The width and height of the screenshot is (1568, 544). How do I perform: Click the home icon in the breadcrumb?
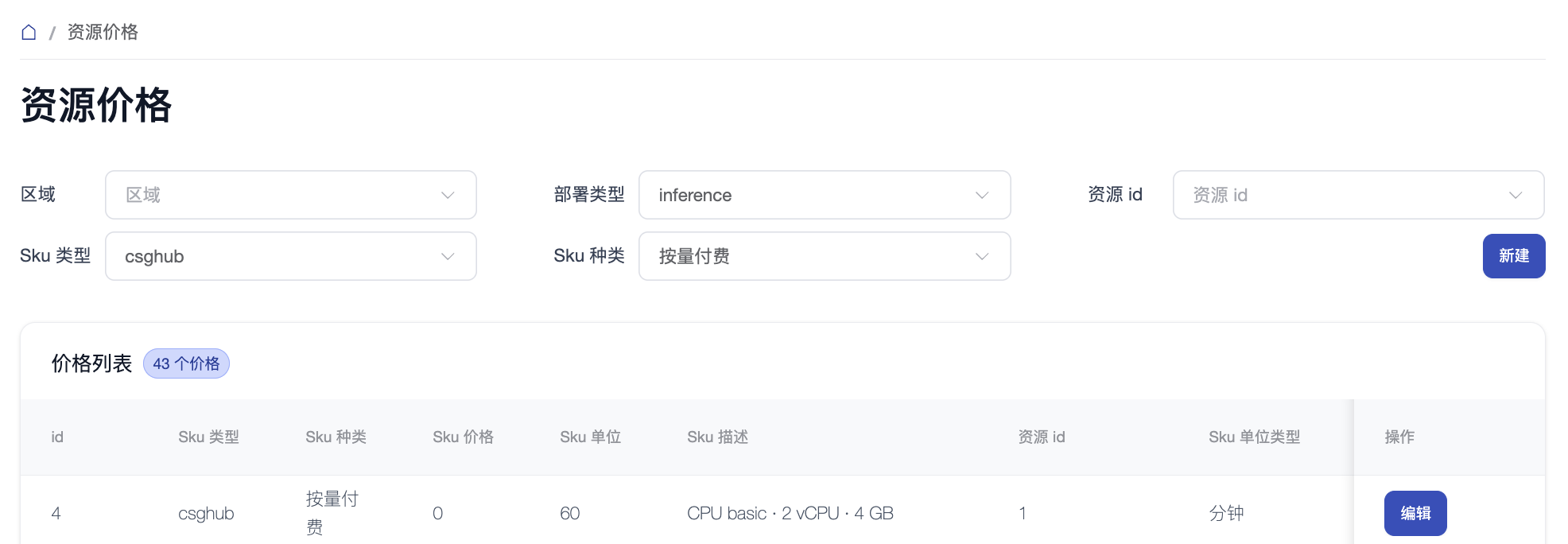[x=29, y=32]
